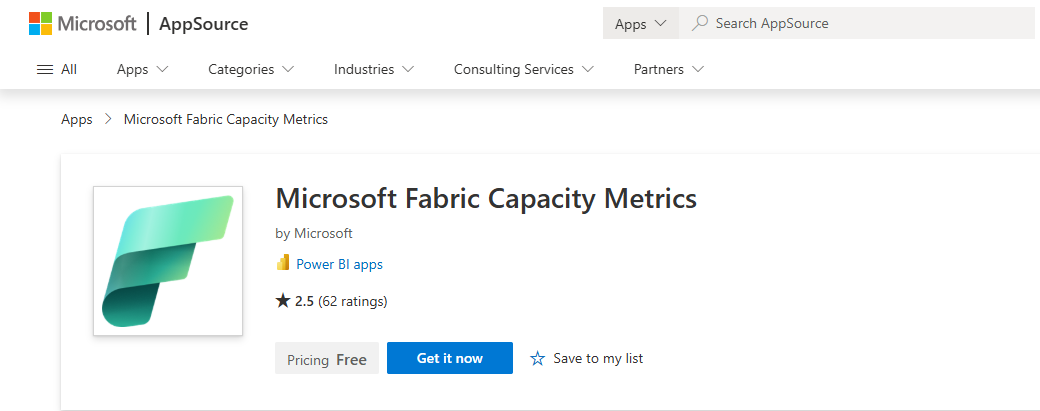Expand the Apps navigation menu

[x=142, y=70]
